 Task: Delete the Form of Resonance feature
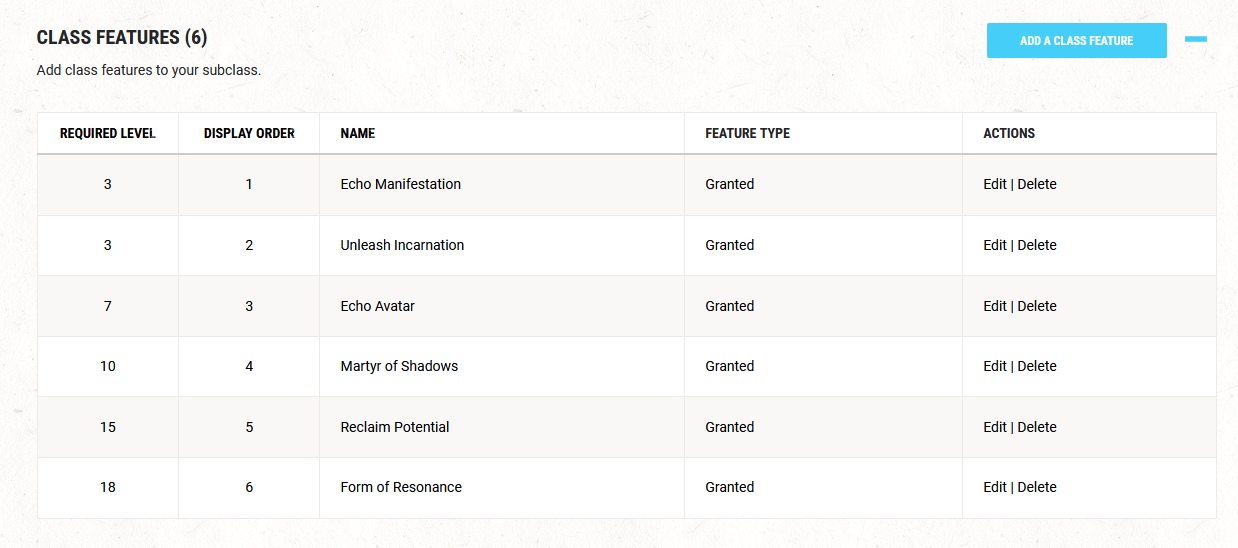tap(1037, 487)
